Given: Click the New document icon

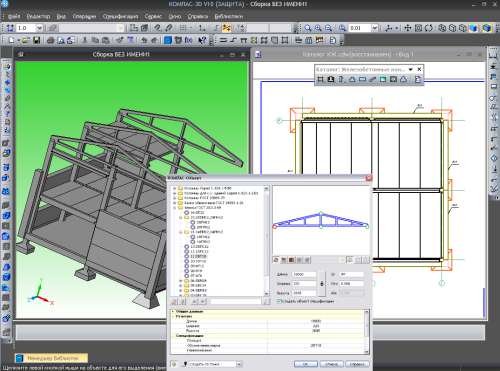Looking at the screenshot, I should [x=12, y=40].
